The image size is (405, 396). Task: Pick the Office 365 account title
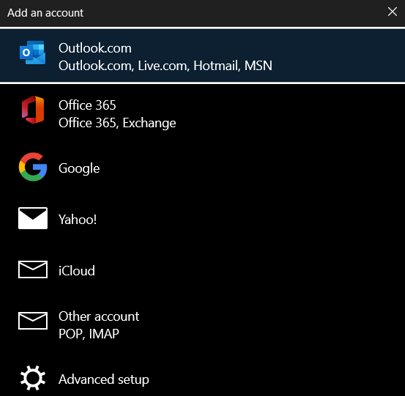click(x=87, y=105)
